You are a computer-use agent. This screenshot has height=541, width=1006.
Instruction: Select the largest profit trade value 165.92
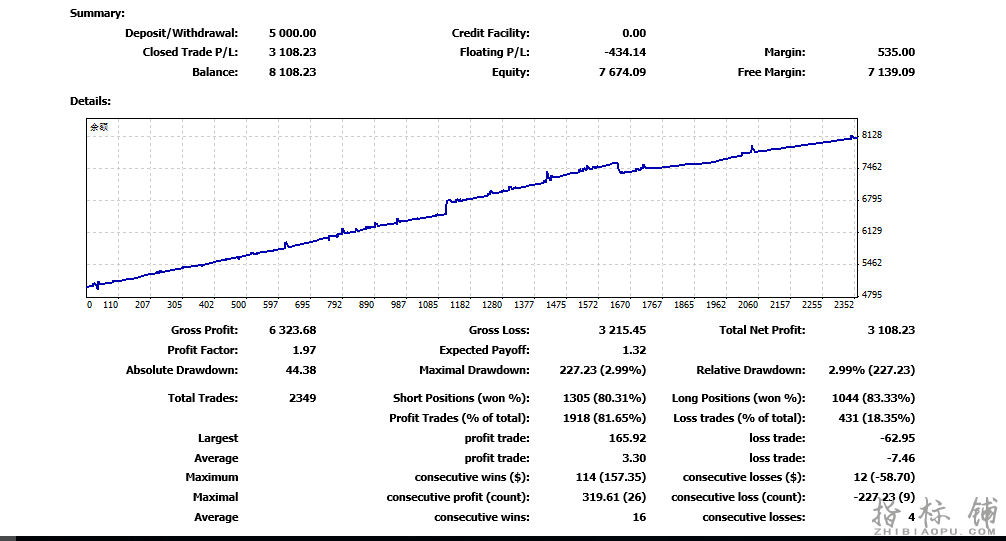pyautogui.click(x=627, y=438)
